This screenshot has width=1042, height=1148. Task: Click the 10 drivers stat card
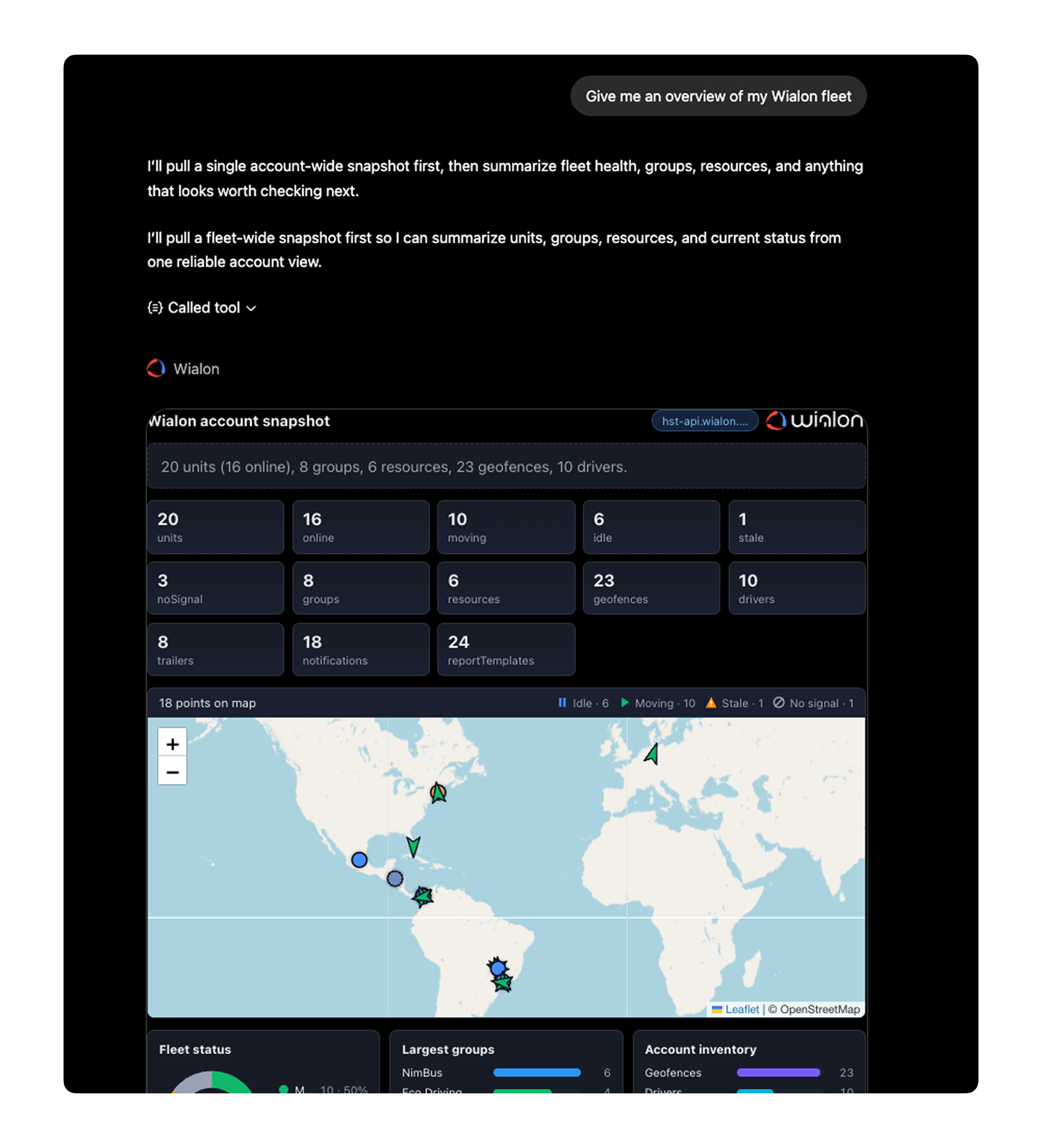point(797,588)
